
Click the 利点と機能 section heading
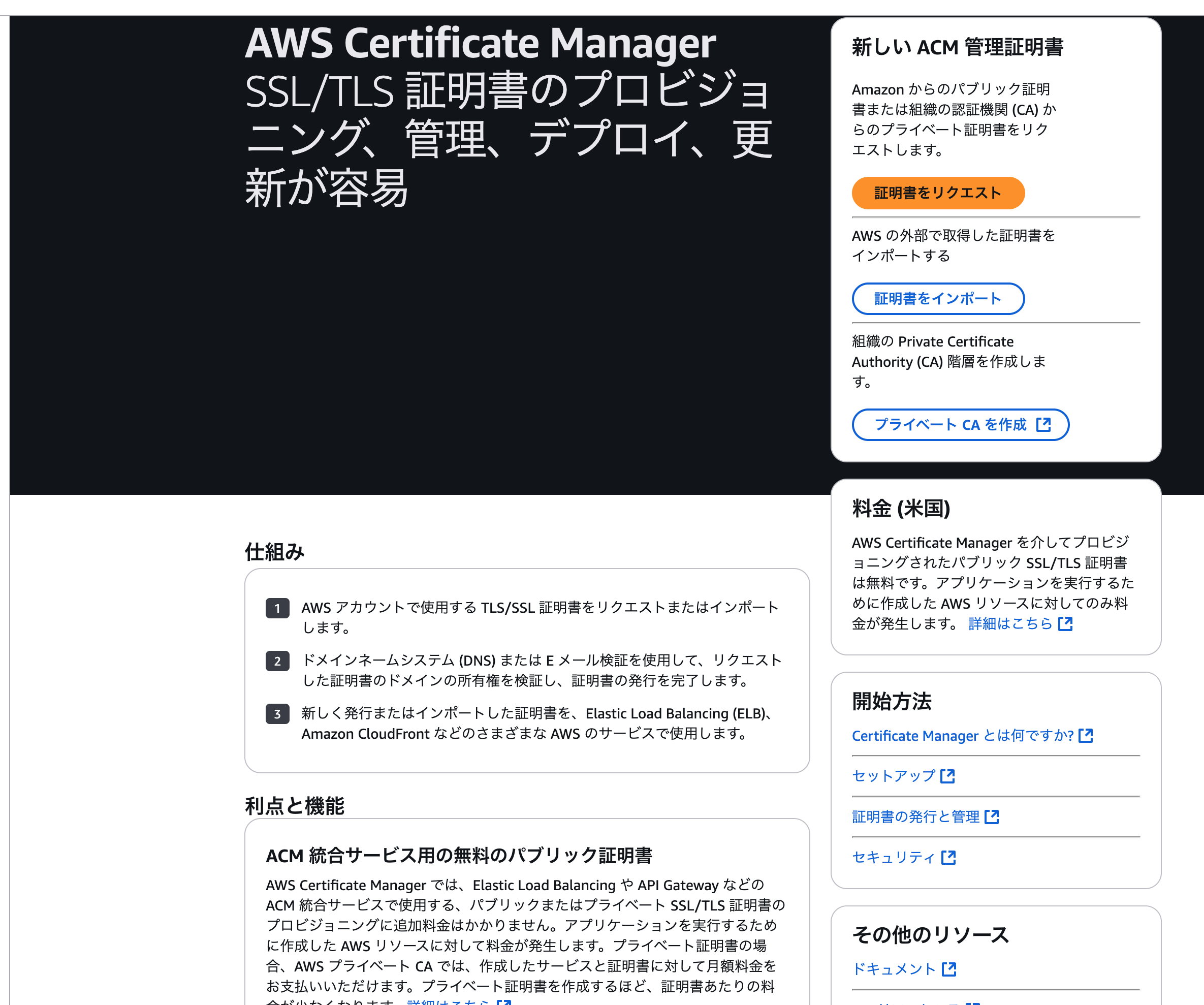(x=295, y=806)
